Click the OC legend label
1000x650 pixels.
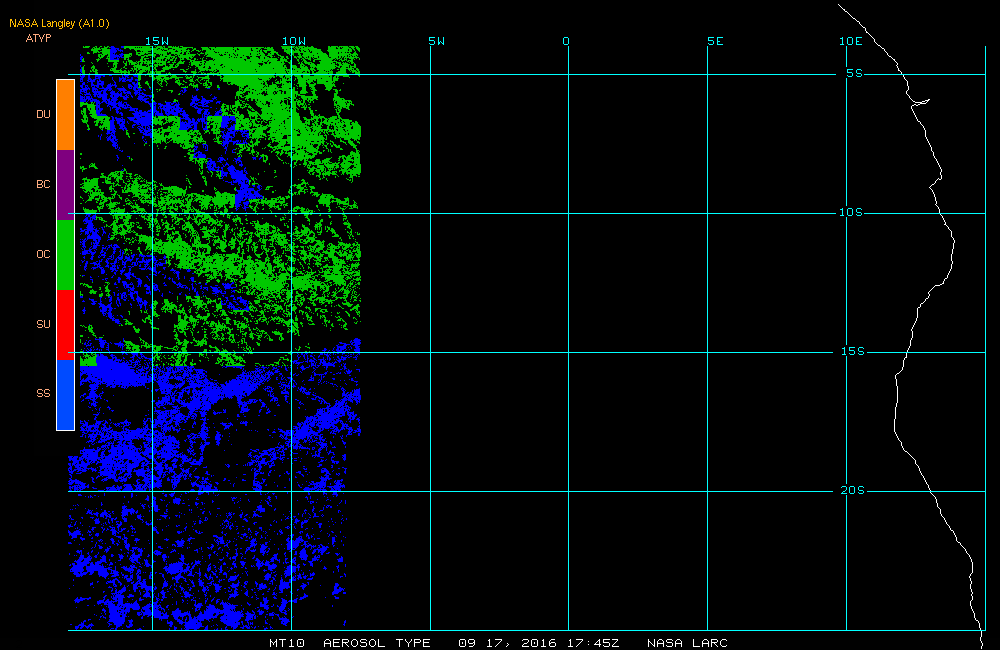point(43,255)
